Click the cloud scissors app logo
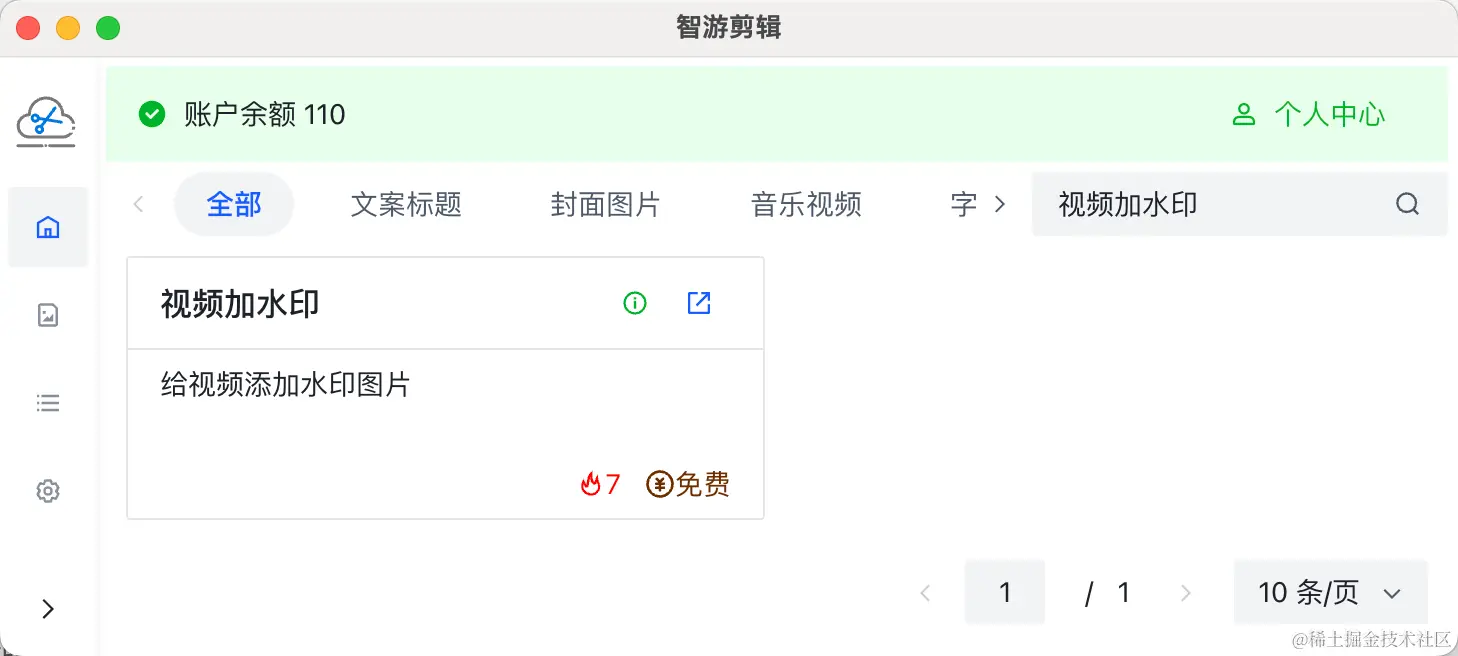This screenshot has height=656, width=1458. [x=46, y=122]
